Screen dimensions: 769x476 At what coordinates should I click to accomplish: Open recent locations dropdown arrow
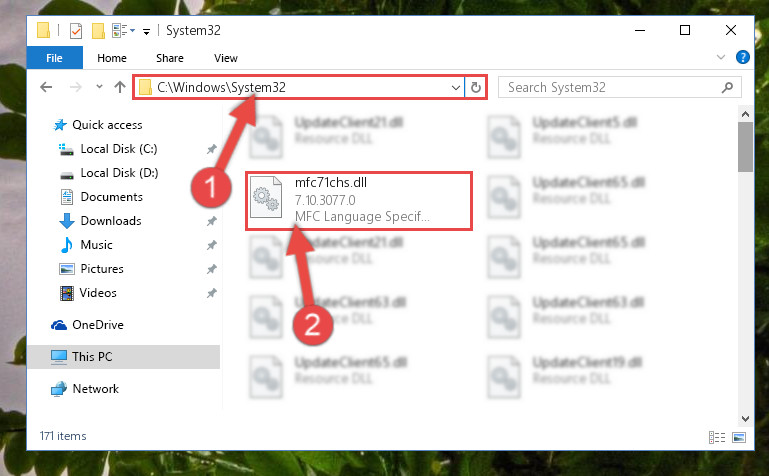point(99,87)
